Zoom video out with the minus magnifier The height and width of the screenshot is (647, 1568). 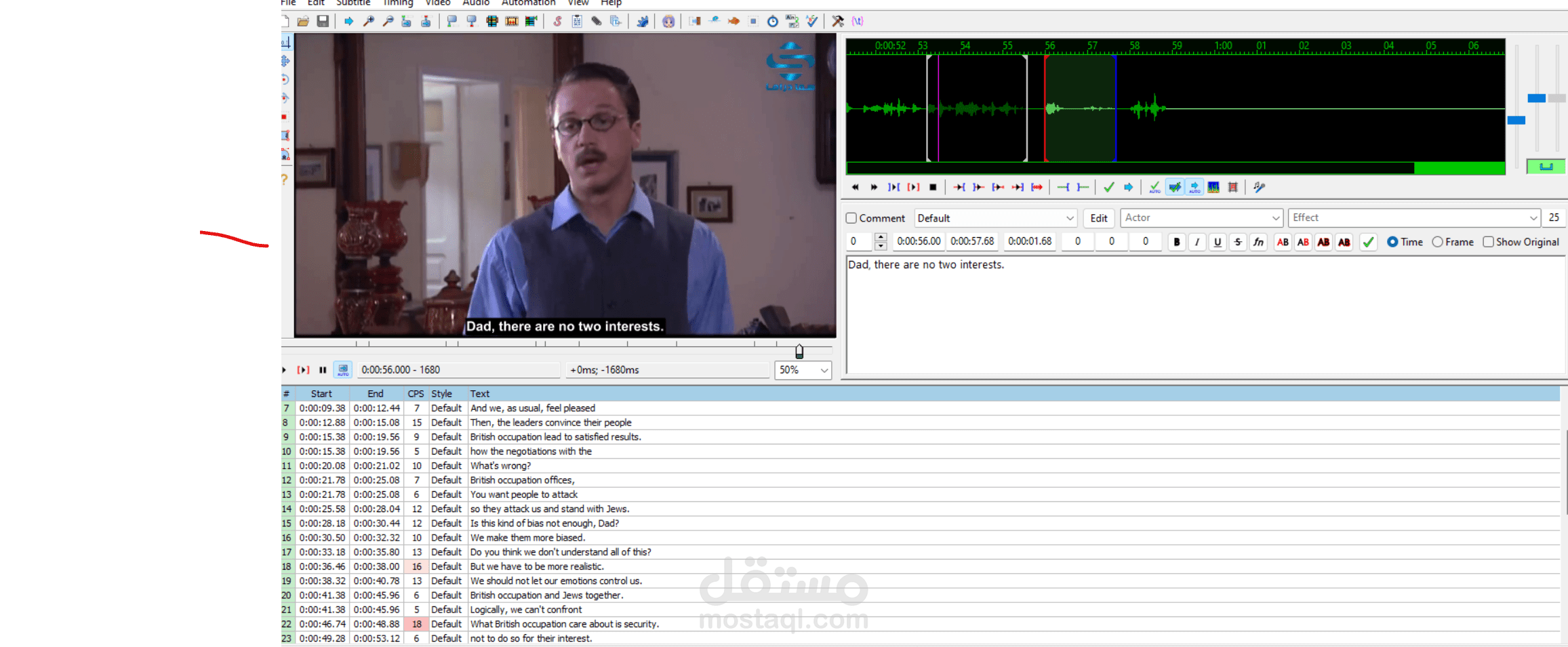coord(388,22)
